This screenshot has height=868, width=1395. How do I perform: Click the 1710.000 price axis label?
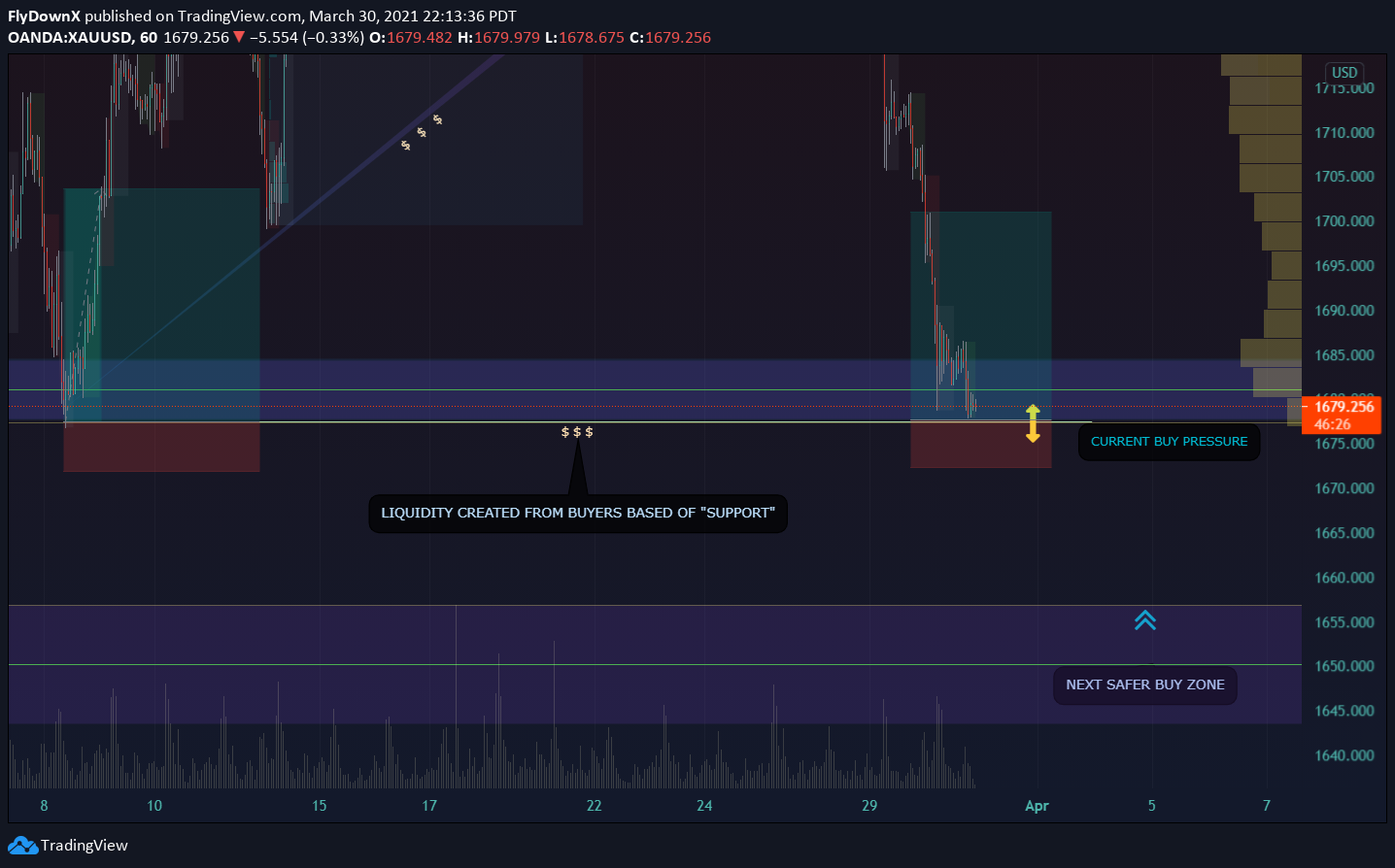pos(1344,132)
